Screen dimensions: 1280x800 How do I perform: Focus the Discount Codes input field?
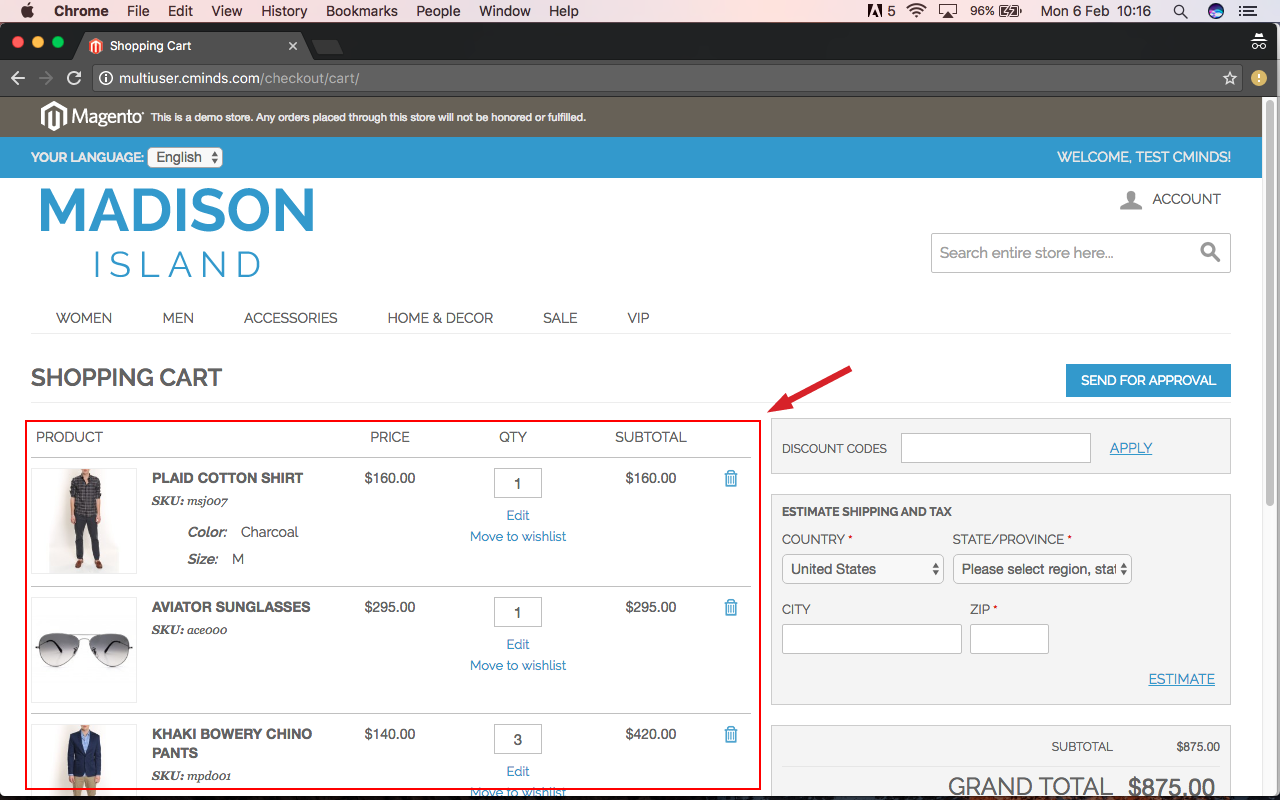[996, 448]
